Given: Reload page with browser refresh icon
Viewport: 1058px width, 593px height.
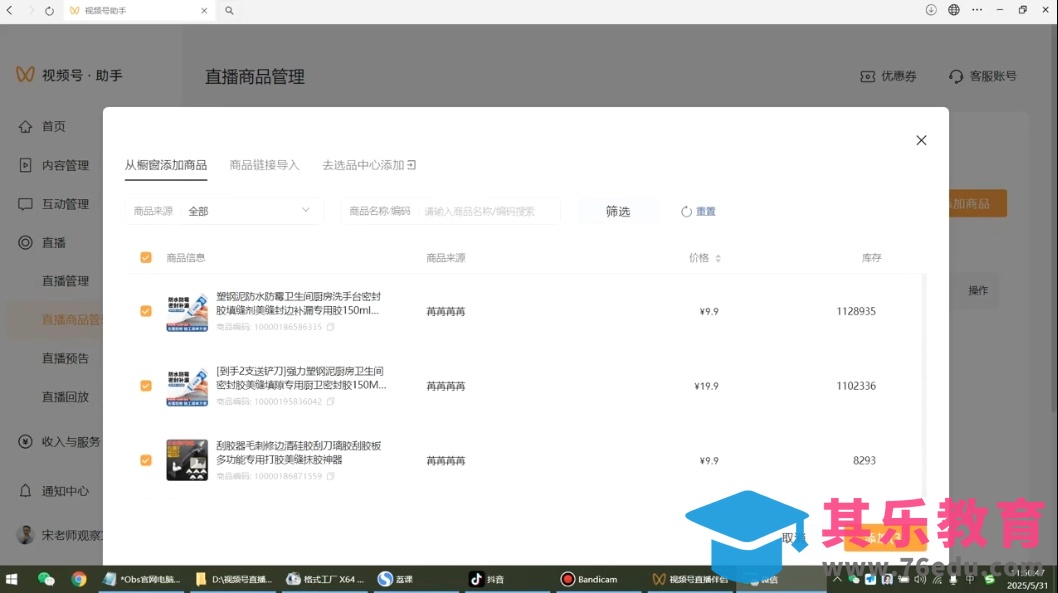Looking at the screenshot, I should coord(49,10).
